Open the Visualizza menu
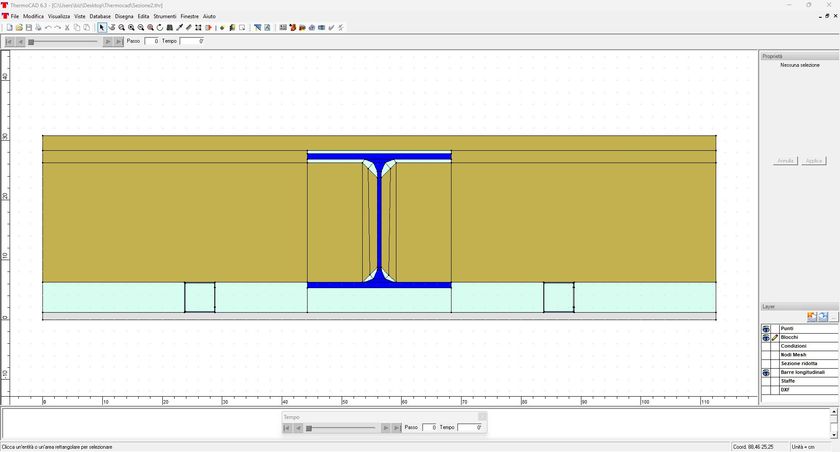840x452 pixels. 59,17
